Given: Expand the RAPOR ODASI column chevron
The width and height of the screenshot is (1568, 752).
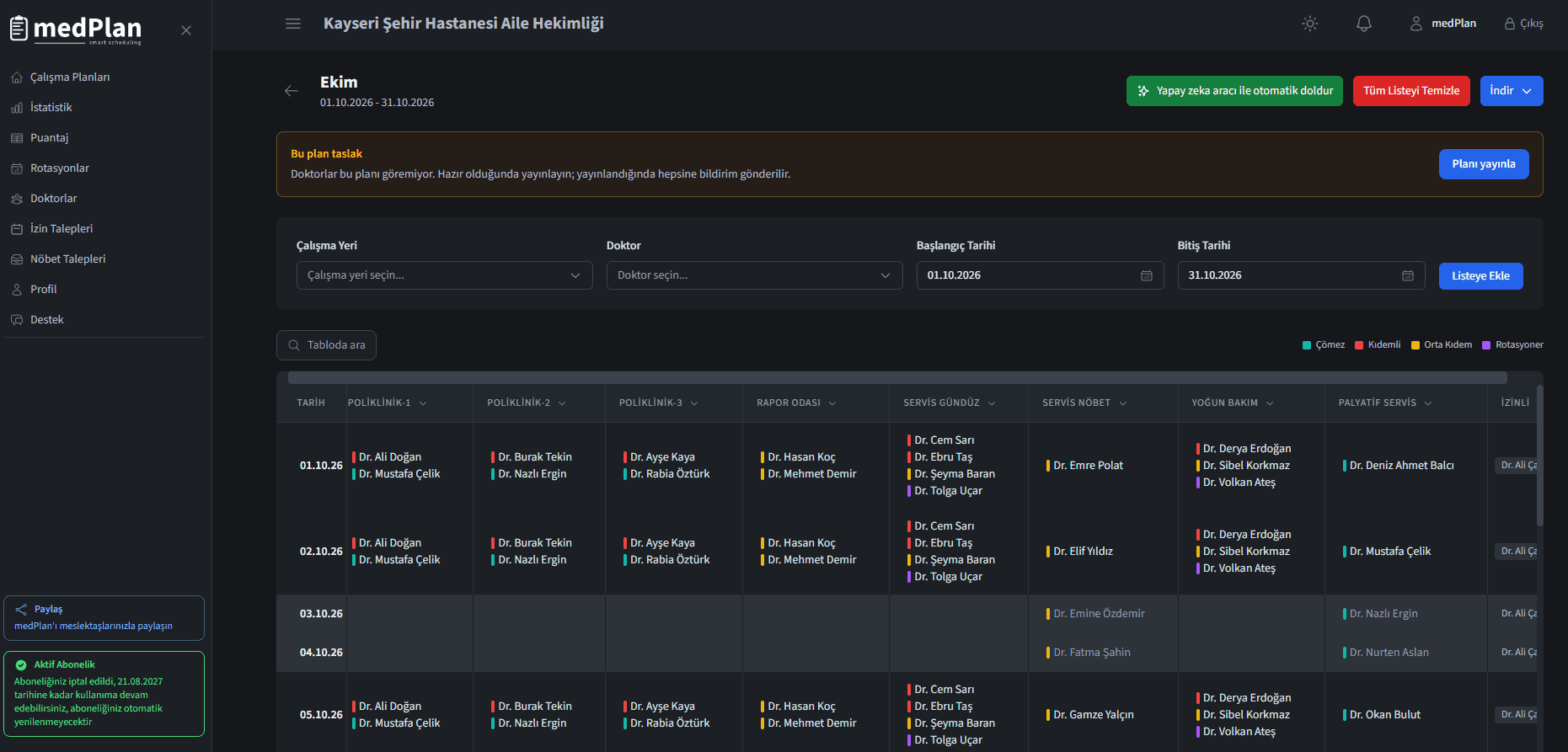Looking at the screenshot, I should coord(832,403).
